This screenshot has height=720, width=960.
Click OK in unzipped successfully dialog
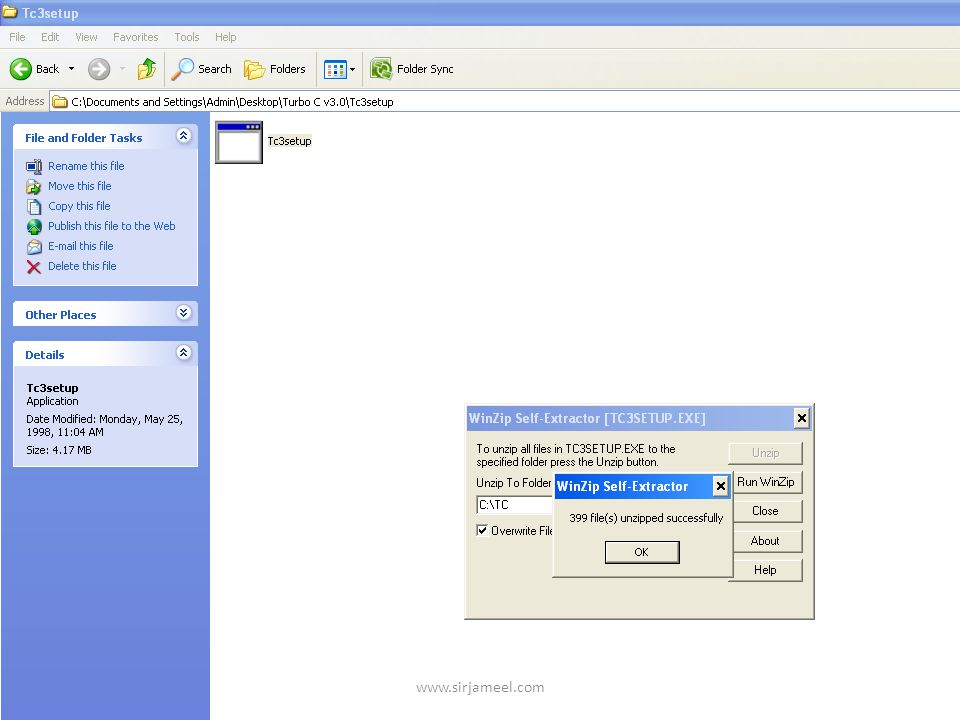tap(642, 552)
